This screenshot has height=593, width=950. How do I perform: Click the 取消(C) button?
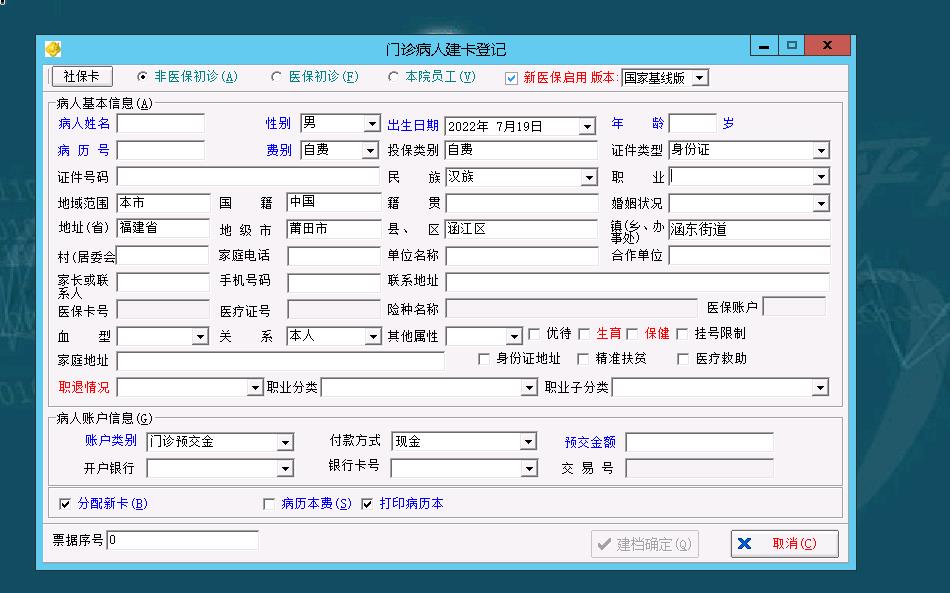click(785, 544)
